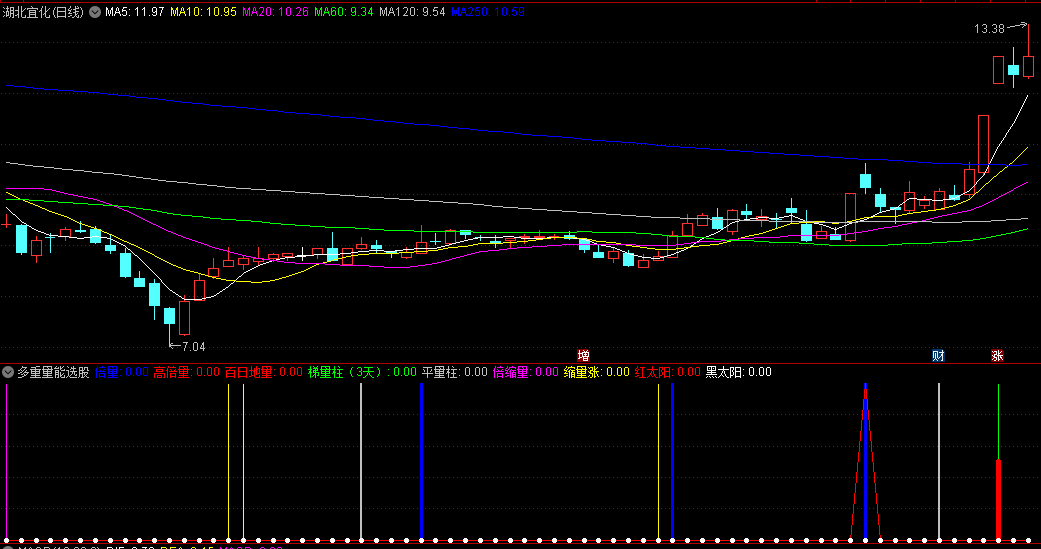1041x549 pixels.
Task: Click the last red candlestick under the 13.38 label
Action: [1028, 66]
